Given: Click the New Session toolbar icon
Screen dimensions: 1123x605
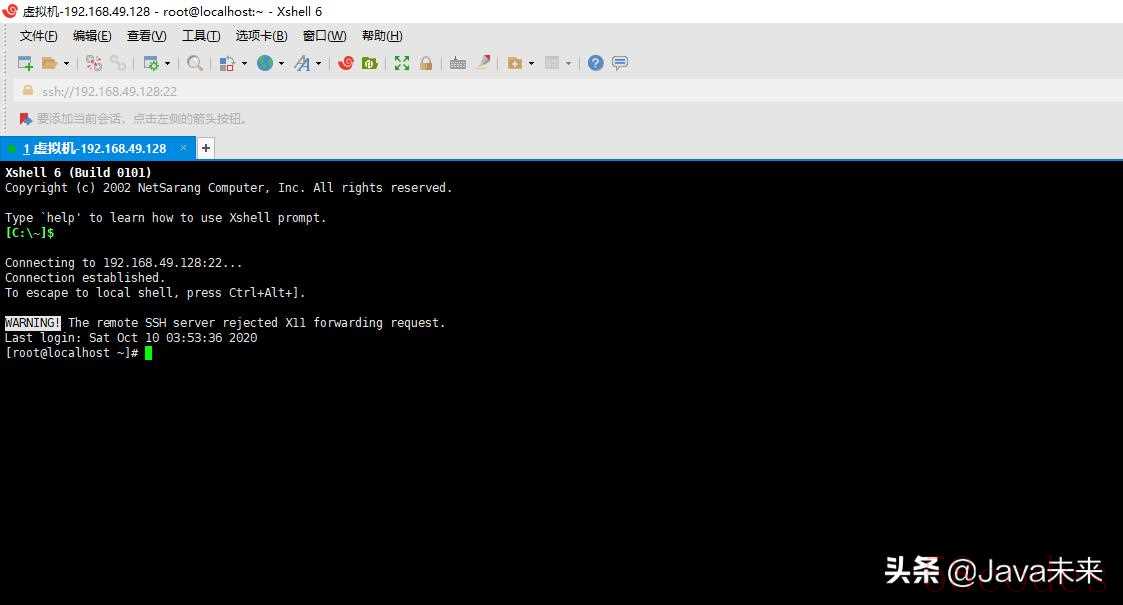Looking at the screenshot, I should click(25, 63).
